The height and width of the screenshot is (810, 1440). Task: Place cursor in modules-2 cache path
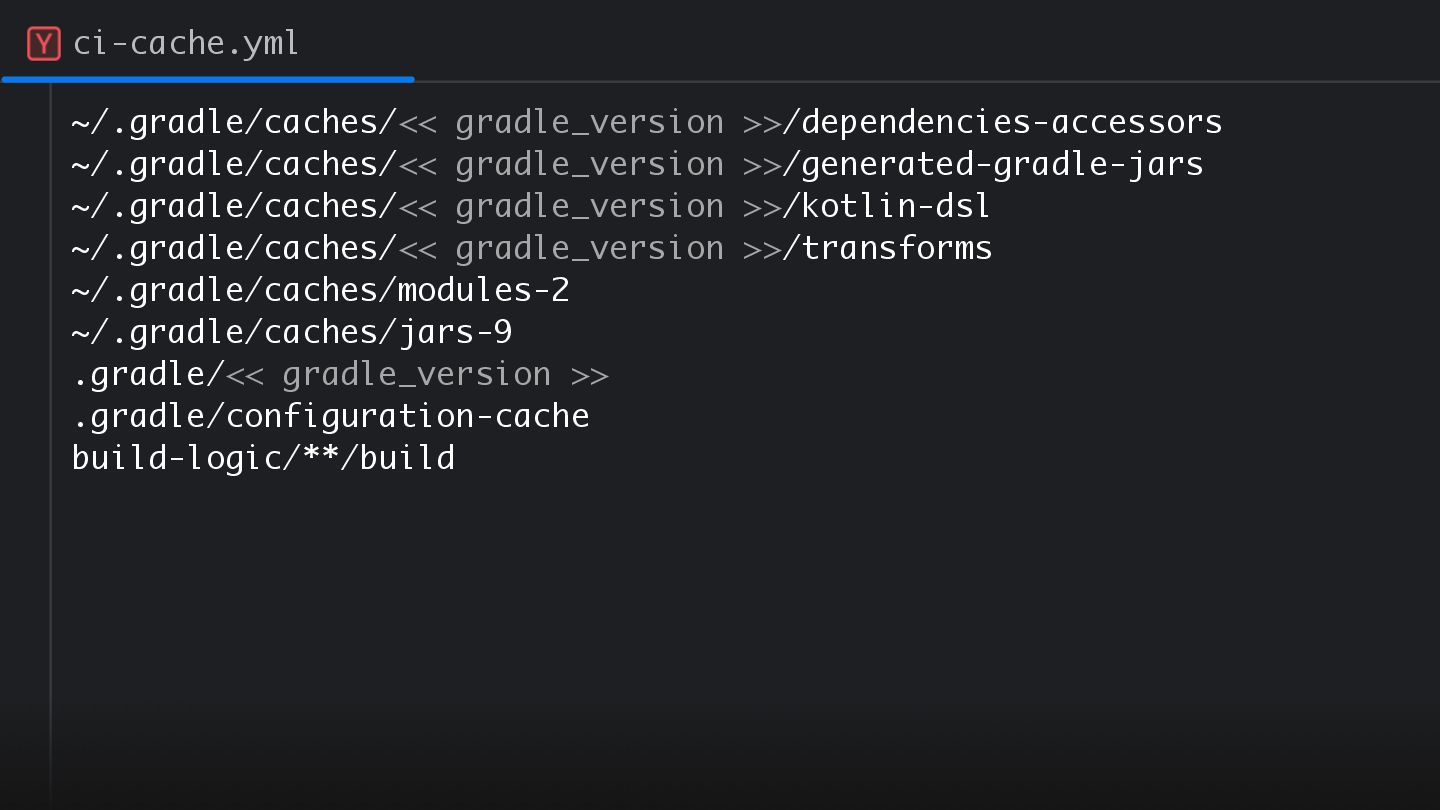(484, 290)
